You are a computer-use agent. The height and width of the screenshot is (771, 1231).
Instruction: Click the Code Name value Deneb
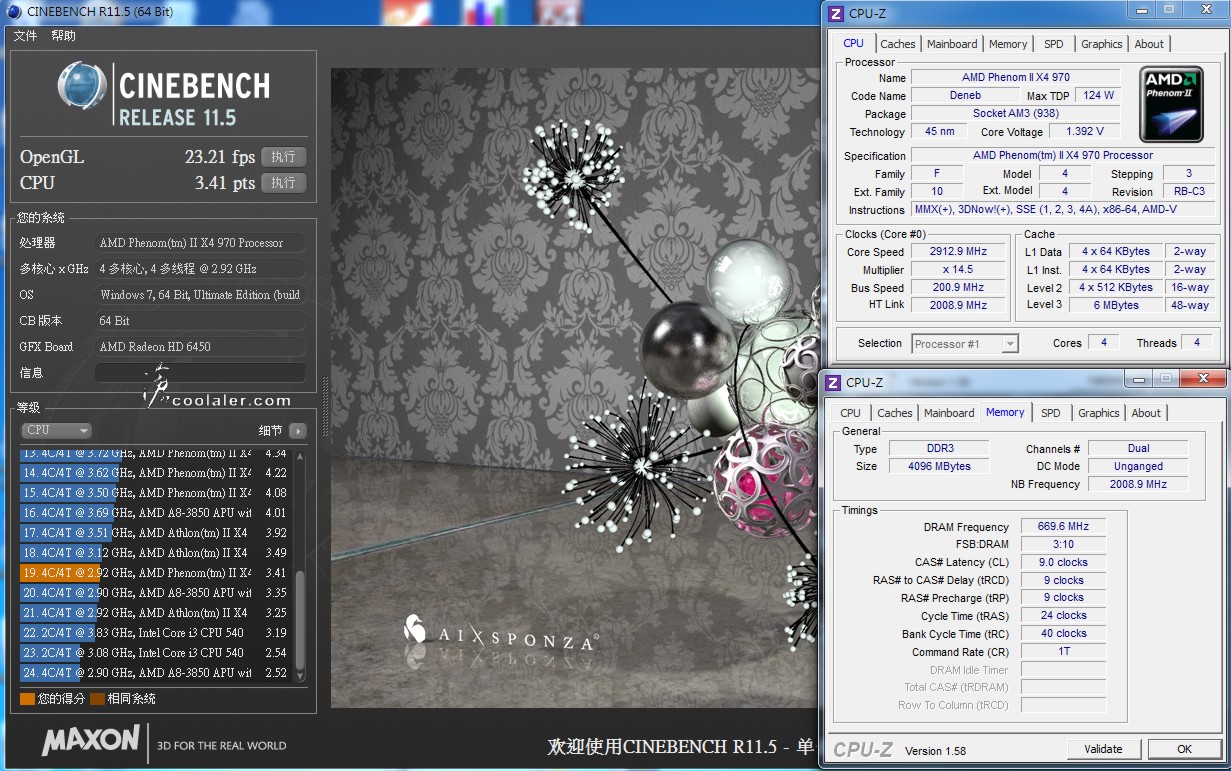(x=965, y=96)
